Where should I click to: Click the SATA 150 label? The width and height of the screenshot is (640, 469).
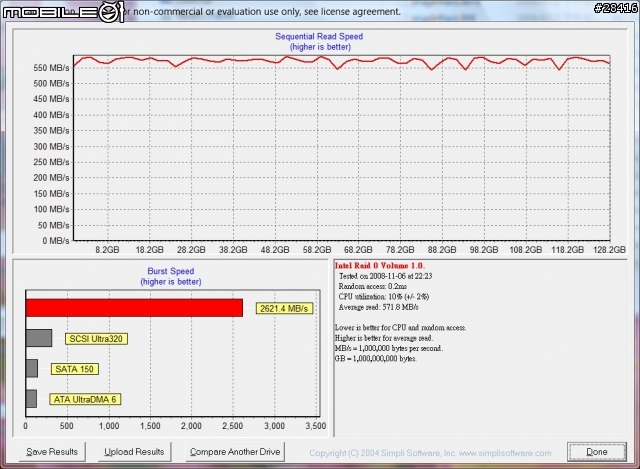(74, 369)
